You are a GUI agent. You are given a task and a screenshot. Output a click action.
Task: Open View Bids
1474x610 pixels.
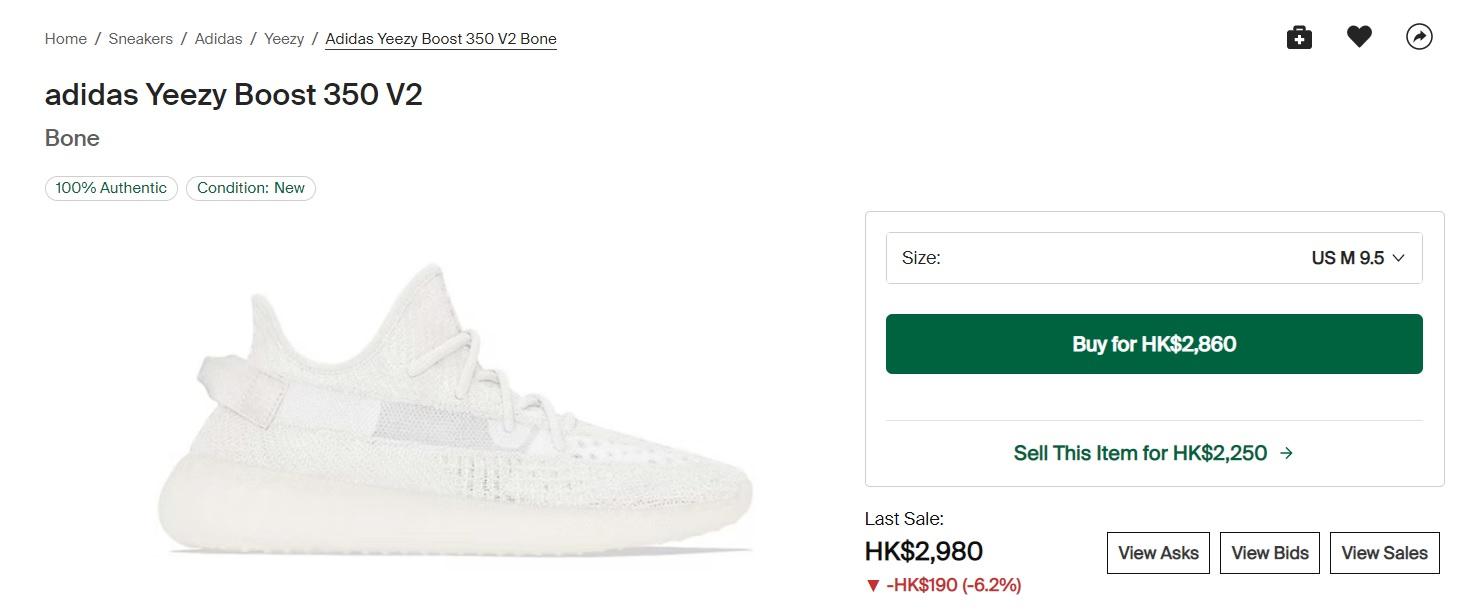pyautogui.click(x=1270, y=553)
